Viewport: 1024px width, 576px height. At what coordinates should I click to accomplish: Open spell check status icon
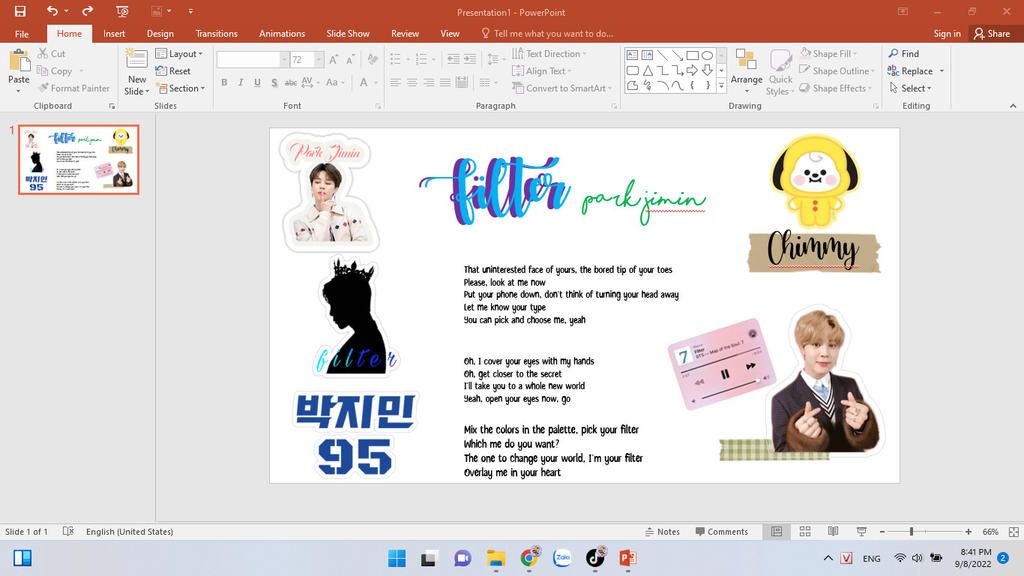click(68, 532)
